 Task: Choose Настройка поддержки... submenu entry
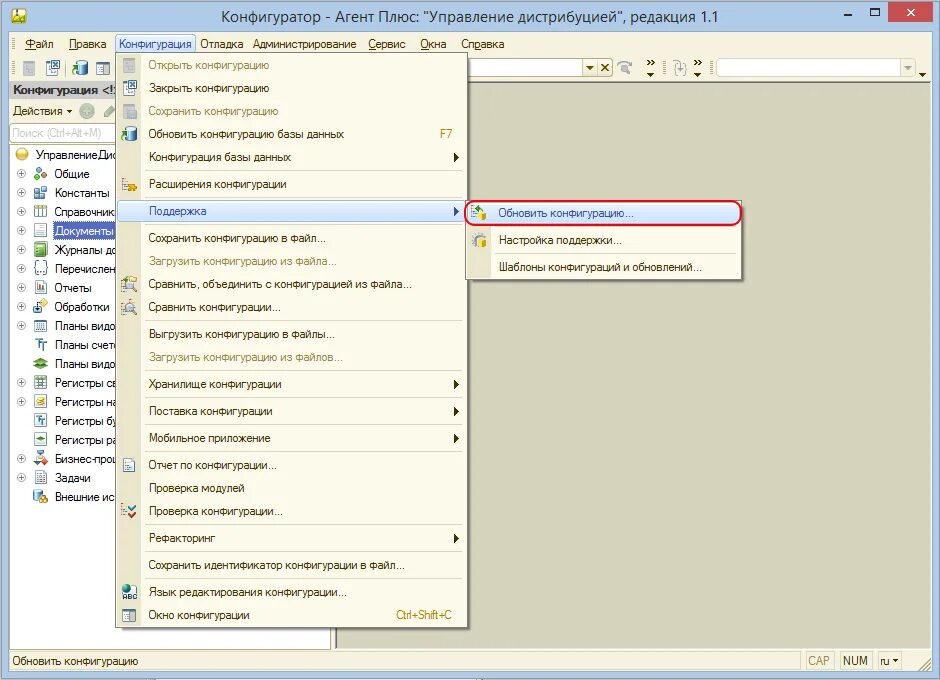coord(604,240)
